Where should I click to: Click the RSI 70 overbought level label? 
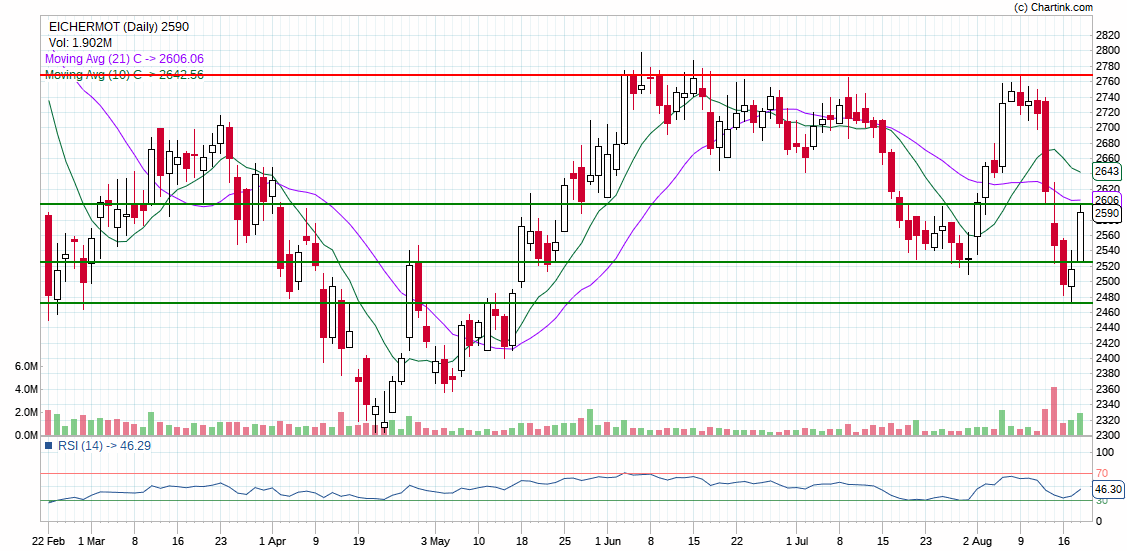point(1101,473)
